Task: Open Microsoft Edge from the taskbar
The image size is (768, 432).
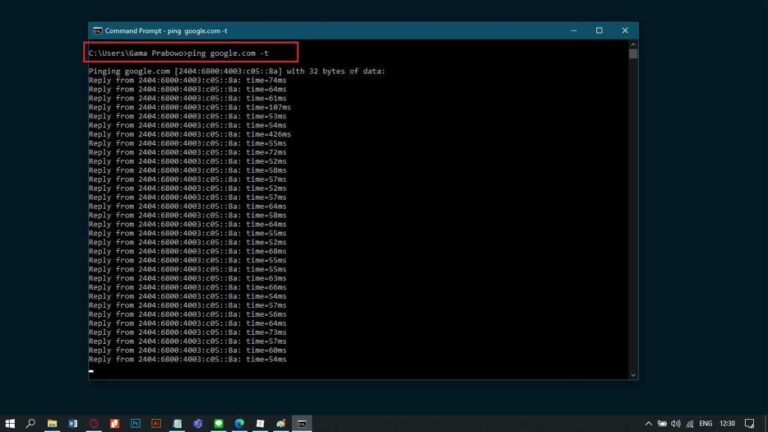Action: coord(239,423)
